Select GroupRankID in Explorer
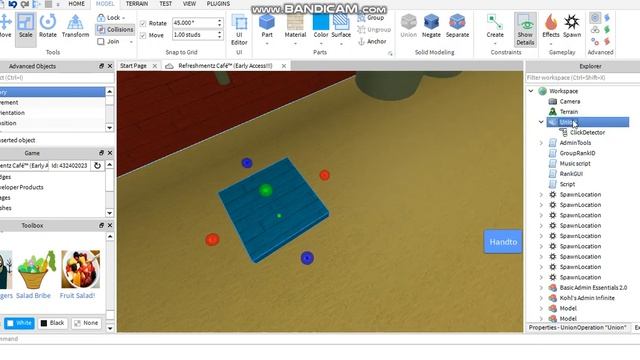This screenshot has height=360, width=640. [577, 153]
